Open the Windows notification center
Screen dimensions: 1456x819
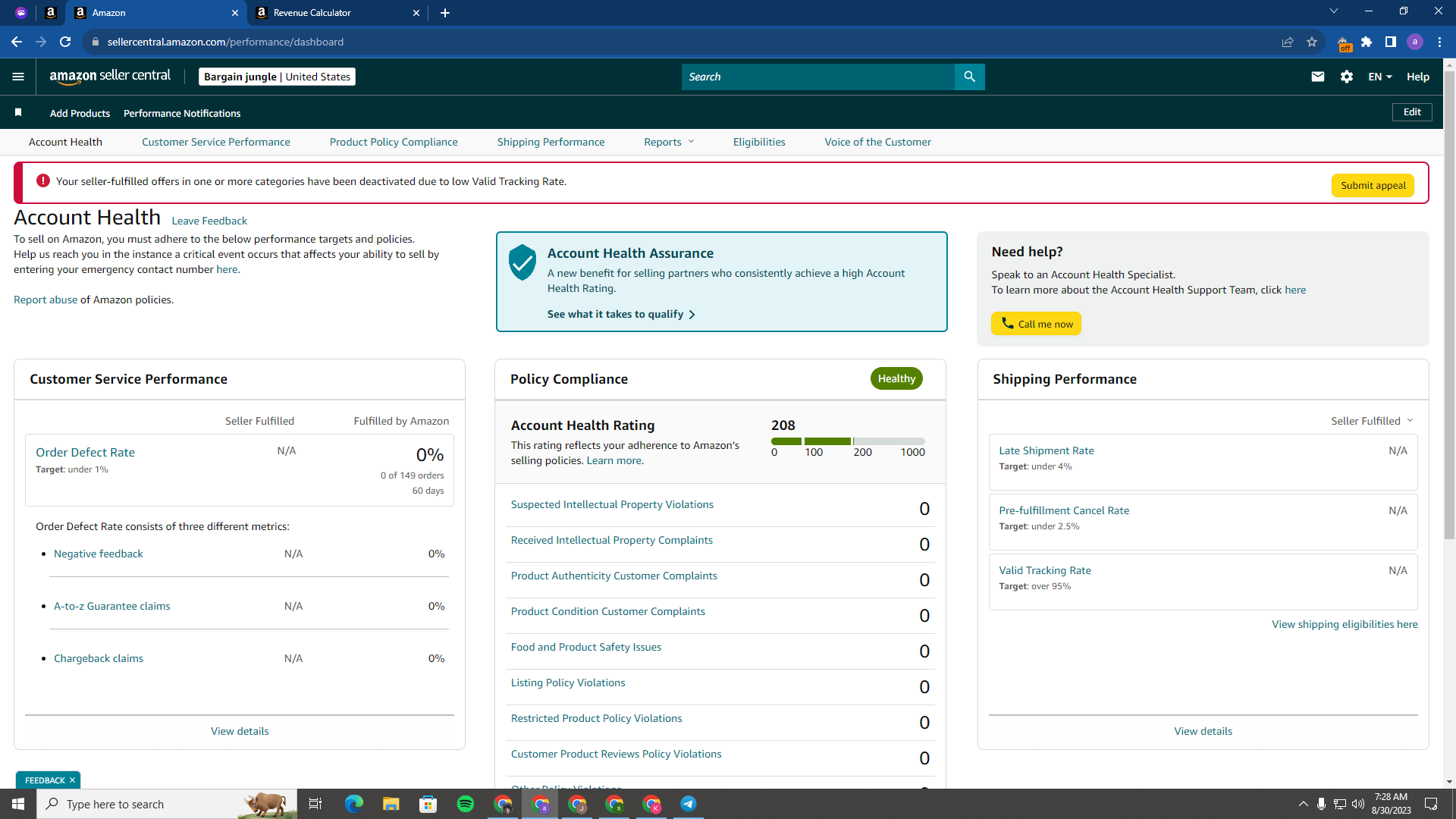(x=1432, y=804)
